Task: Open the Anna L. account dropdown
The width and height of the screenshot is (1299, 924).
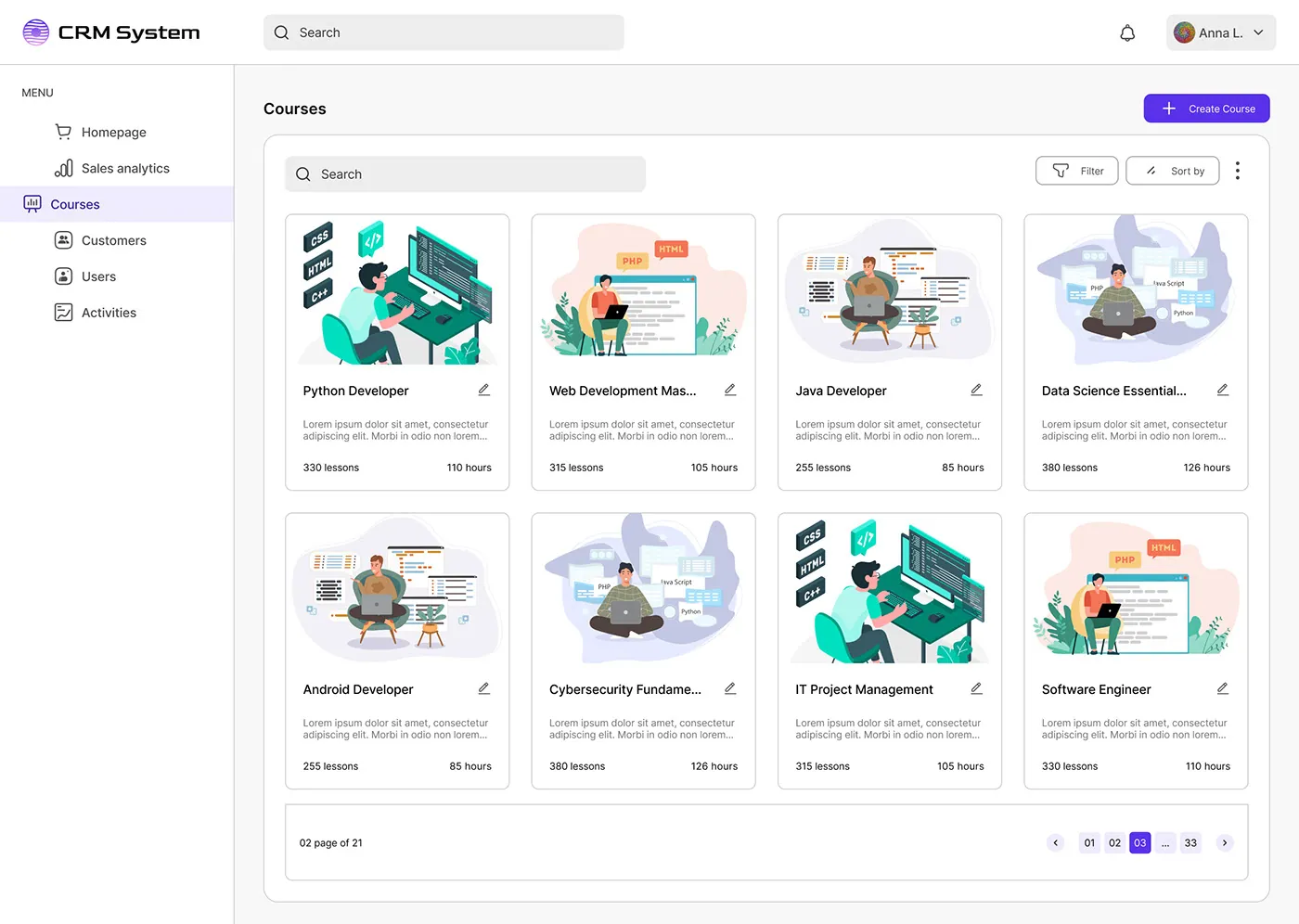Action: (x=1221, y=32)
